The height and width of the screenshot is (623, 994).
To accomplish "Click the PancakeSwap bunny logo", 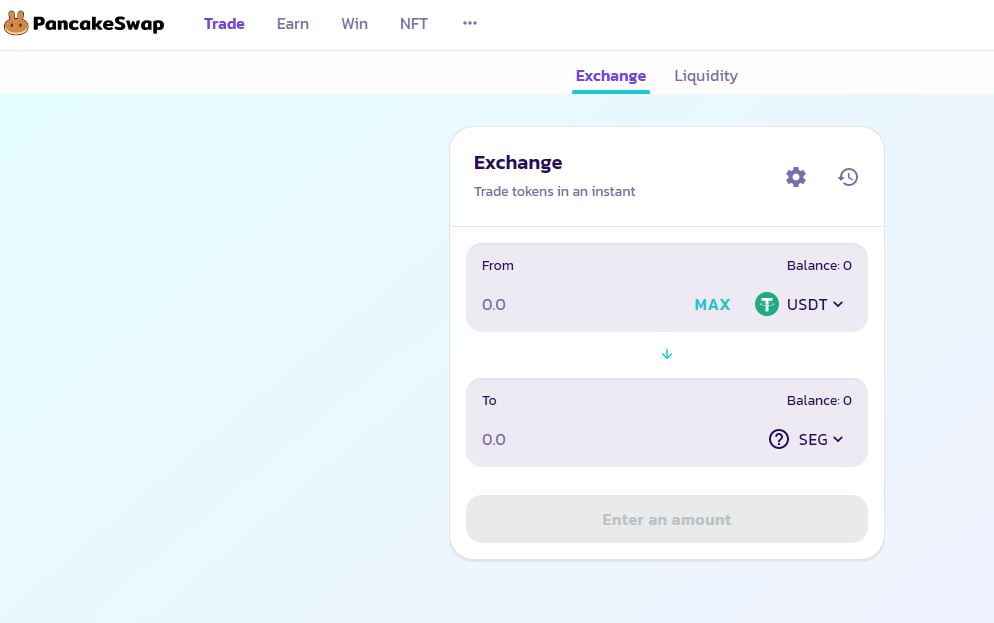I will pos(16,23).
